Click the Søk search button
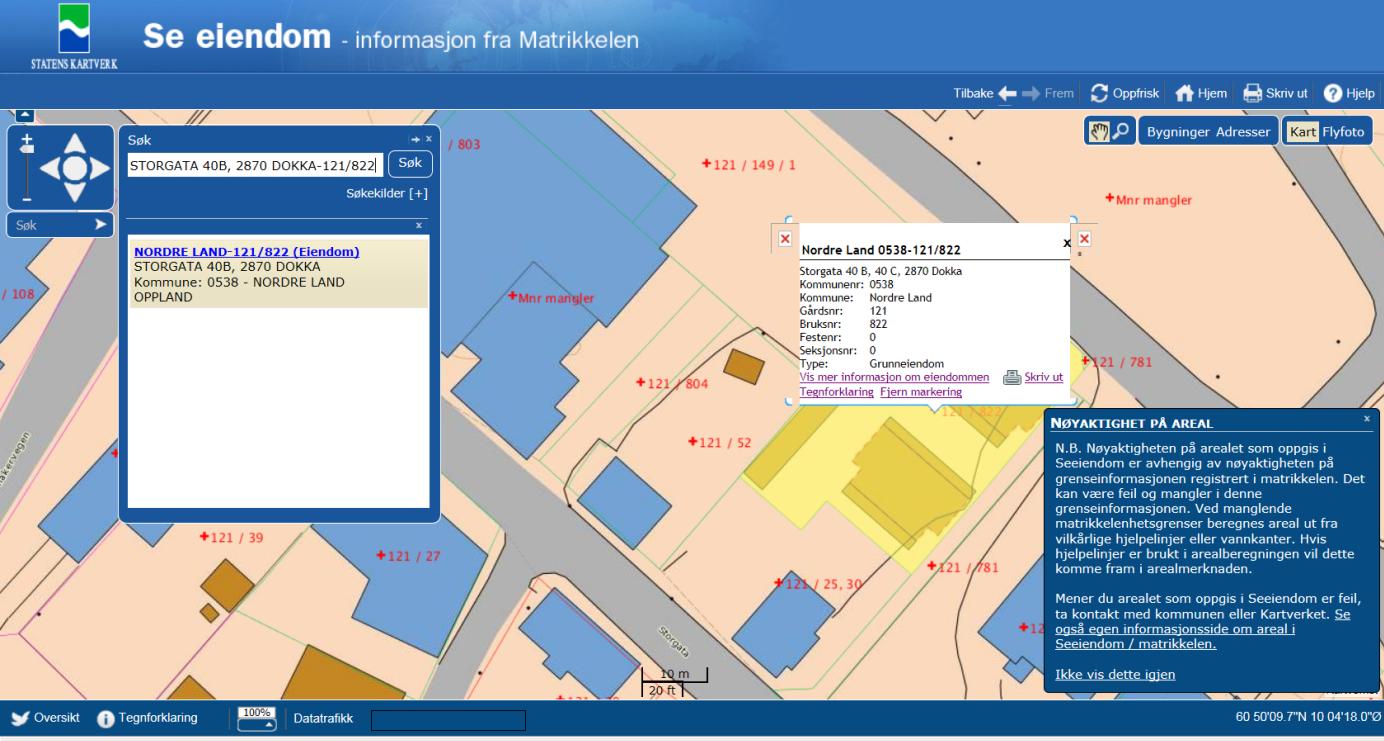 (x=409, y=164)
